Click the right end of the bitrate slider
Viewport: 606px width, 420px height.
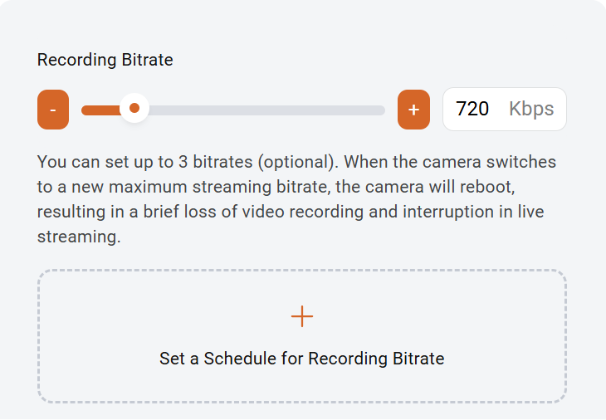coord(381,110)
